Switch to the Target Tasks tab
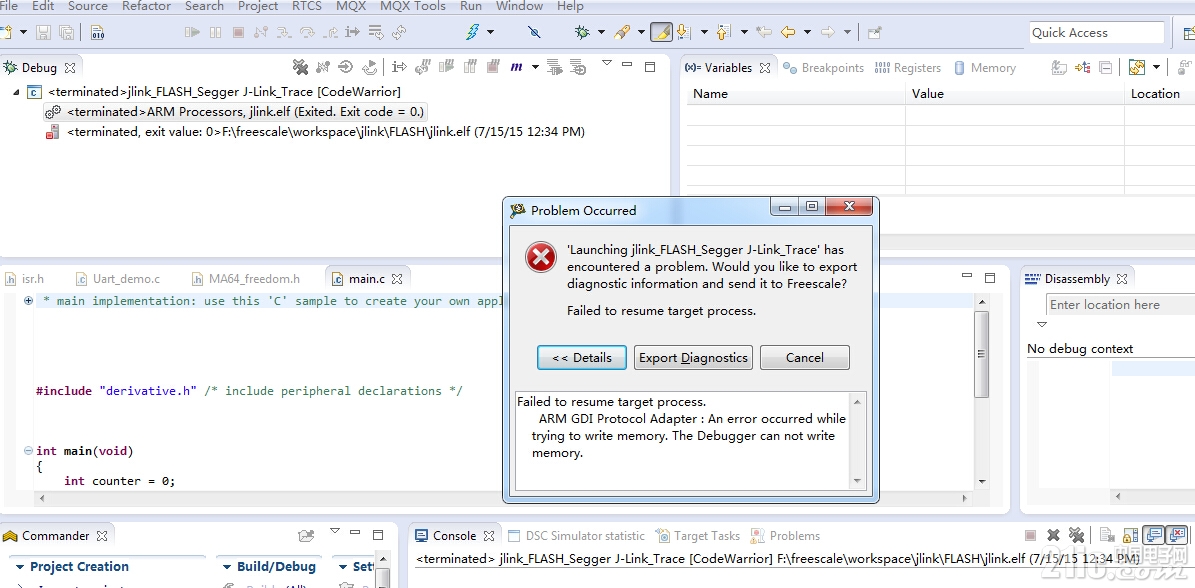This screenshot has height=588, width=1195. pyautogui.click(x=699, y=535)
